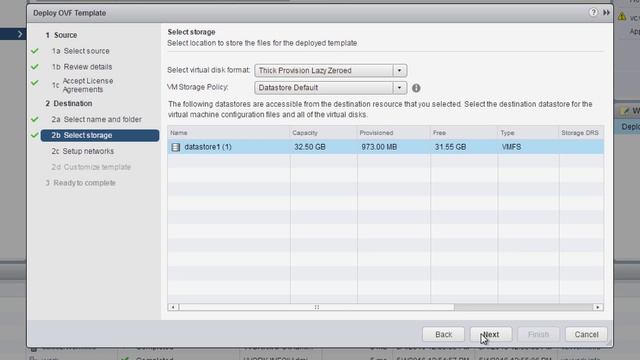Sort by the Free column header
Image resolution: width=640 pixels, height=360 pixels.
coord(464,133)
